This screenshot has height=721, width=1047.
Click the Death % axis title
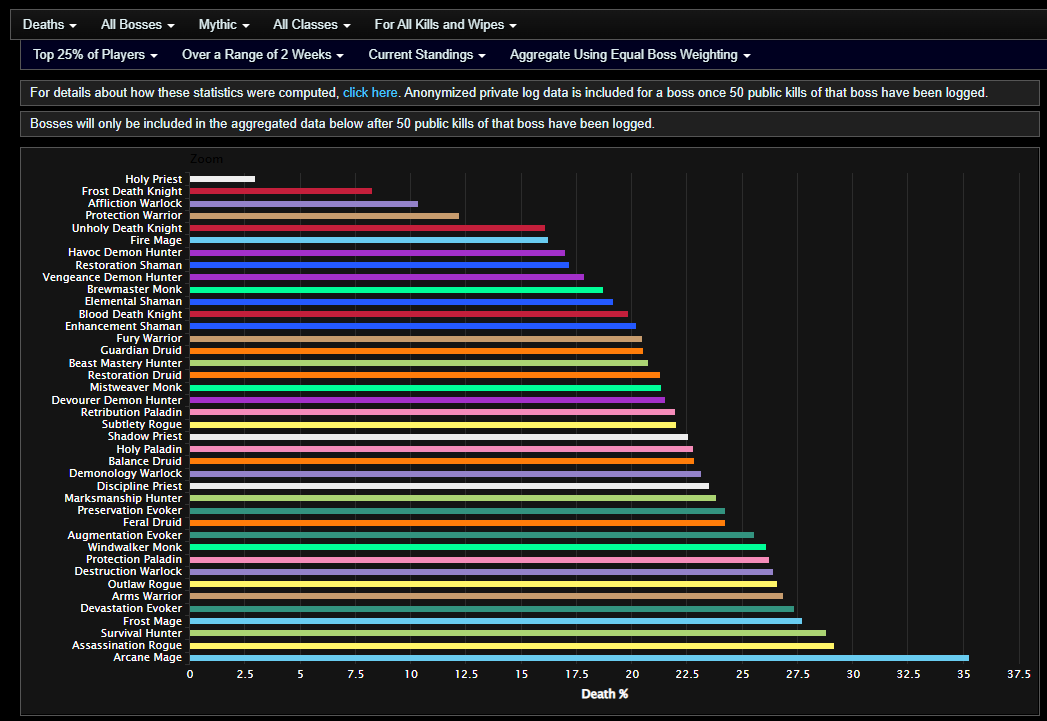pos(605,694)
